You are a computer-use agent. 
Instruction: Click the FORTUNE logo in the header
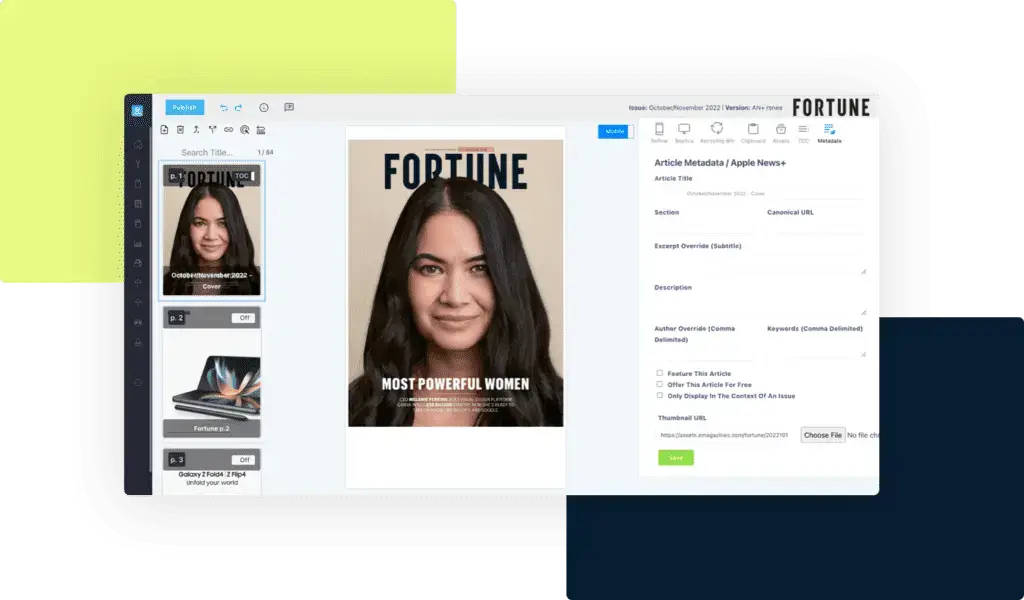coord(831,108)
